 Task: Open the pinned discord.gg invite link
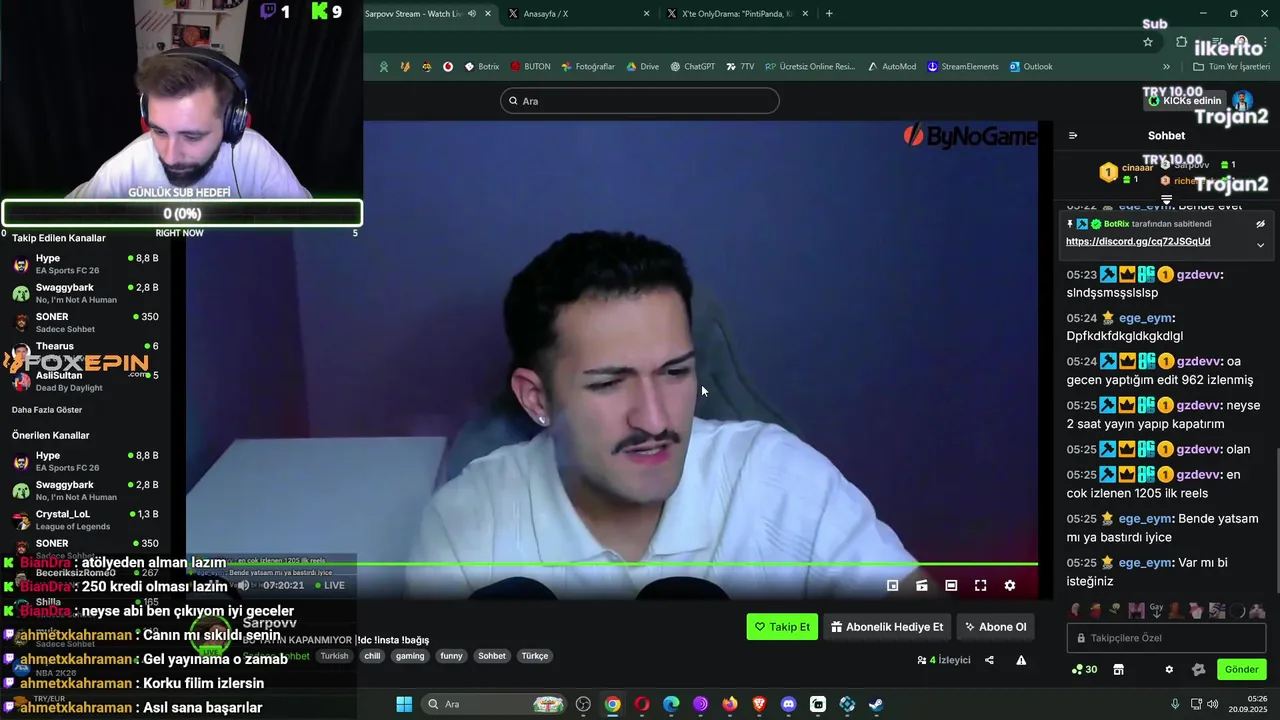(x=1138, y=241)
